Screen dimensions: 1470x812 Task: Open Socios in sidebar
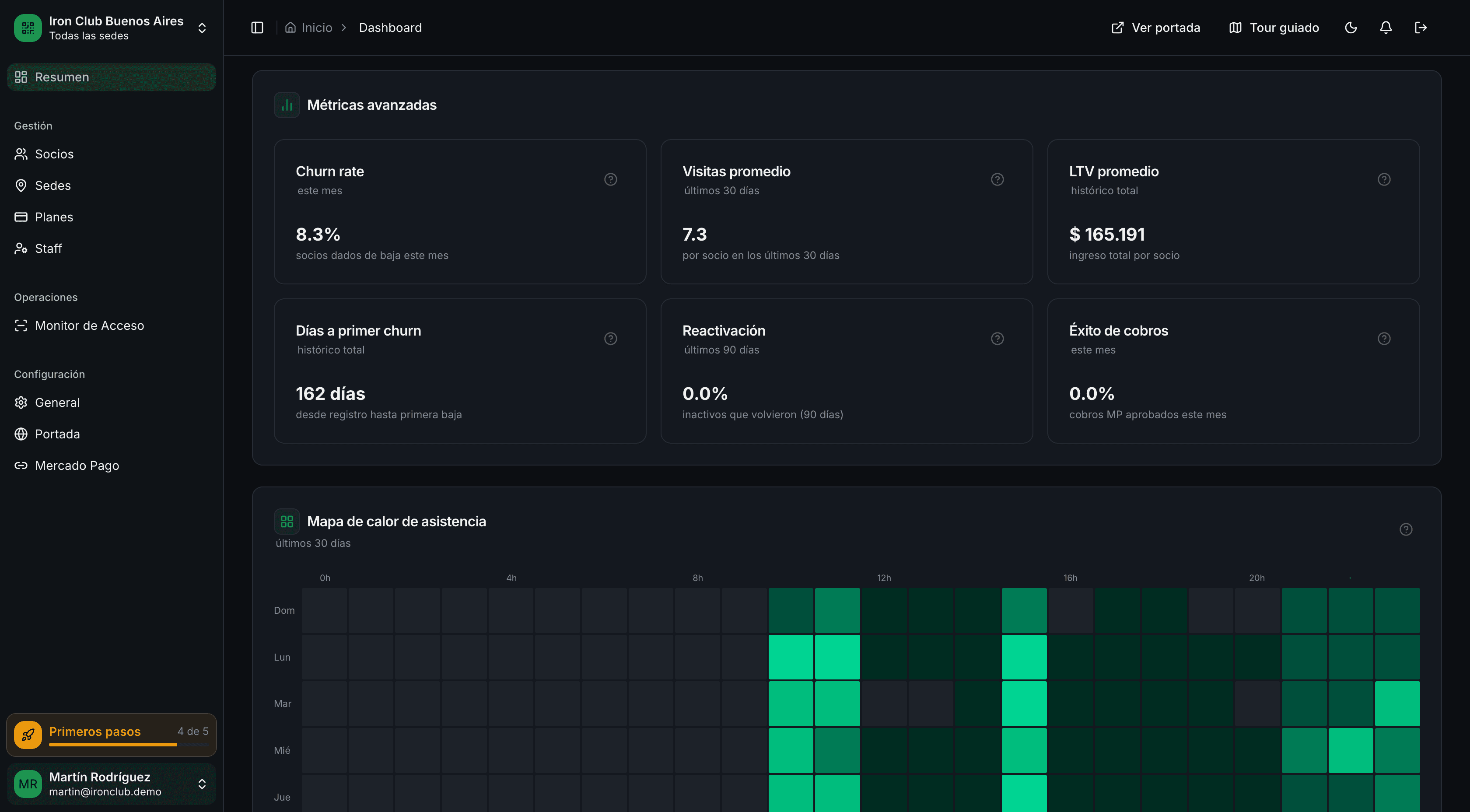54,154
